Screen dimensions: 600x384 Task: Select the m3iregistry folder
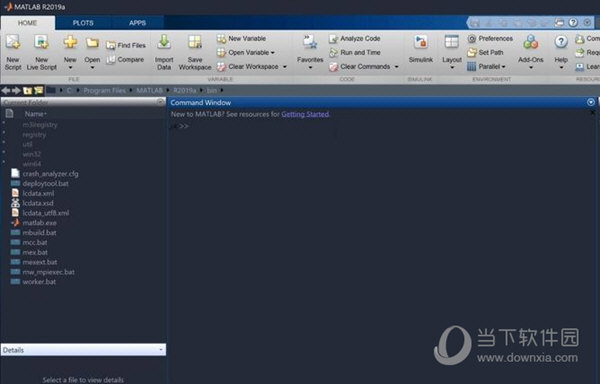(x=40, y=125)
